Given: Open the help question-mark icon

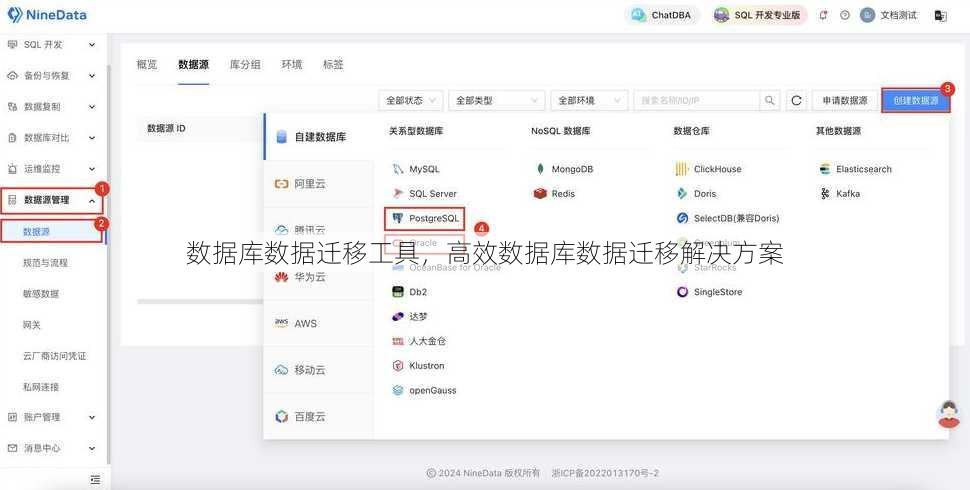Looking at the screenshot, I should [x=844, y=15].
